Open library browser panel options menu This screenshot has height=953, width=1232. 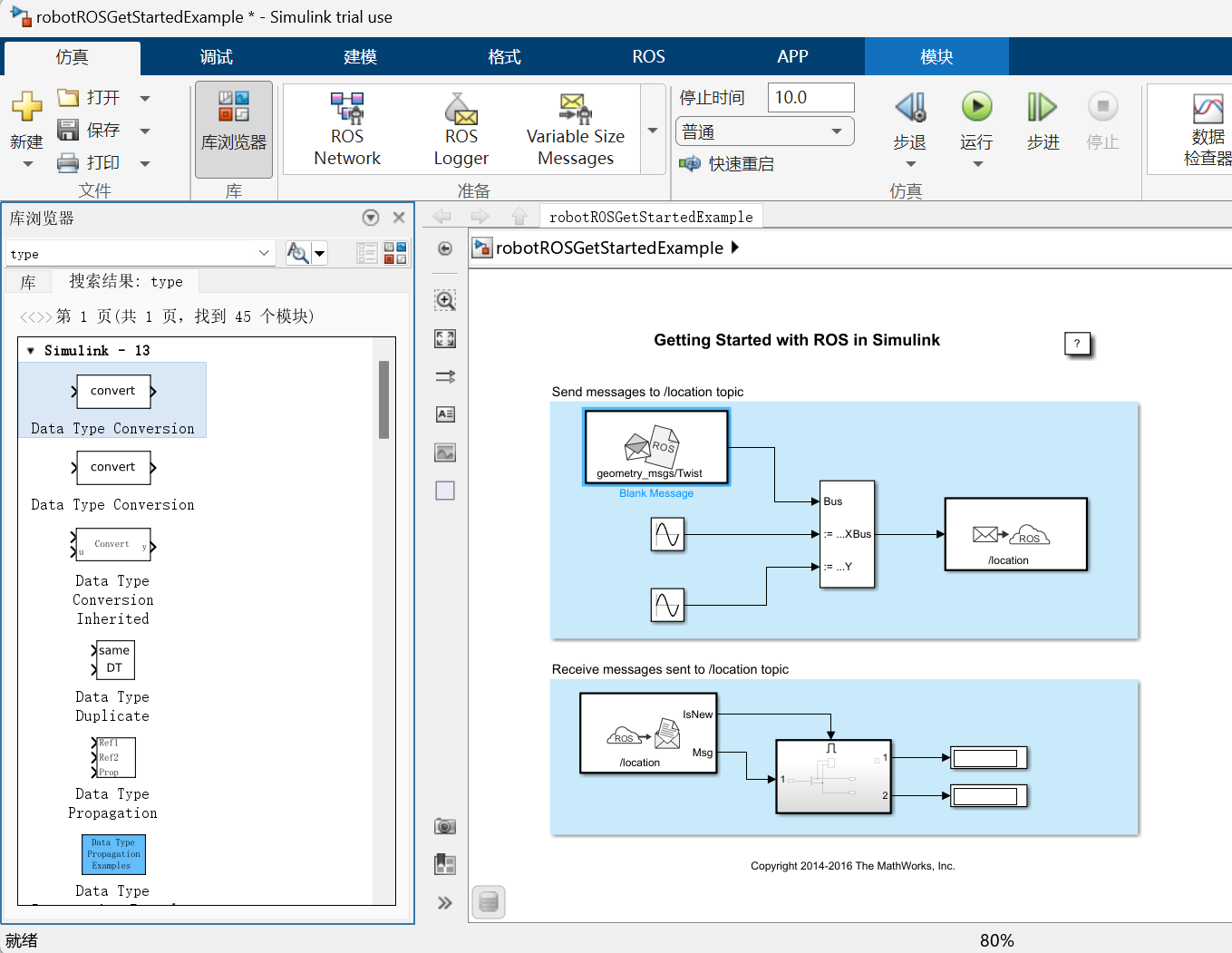tap(370, 218)
